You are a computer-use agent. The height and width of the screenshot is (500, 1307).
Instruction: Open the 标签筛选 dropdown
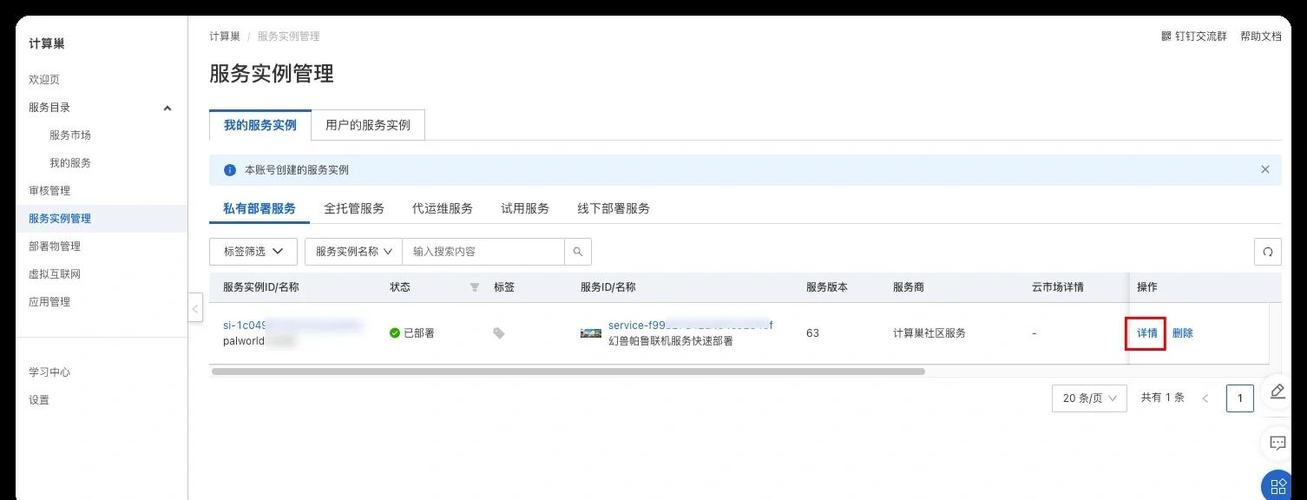tap(253, 252)
